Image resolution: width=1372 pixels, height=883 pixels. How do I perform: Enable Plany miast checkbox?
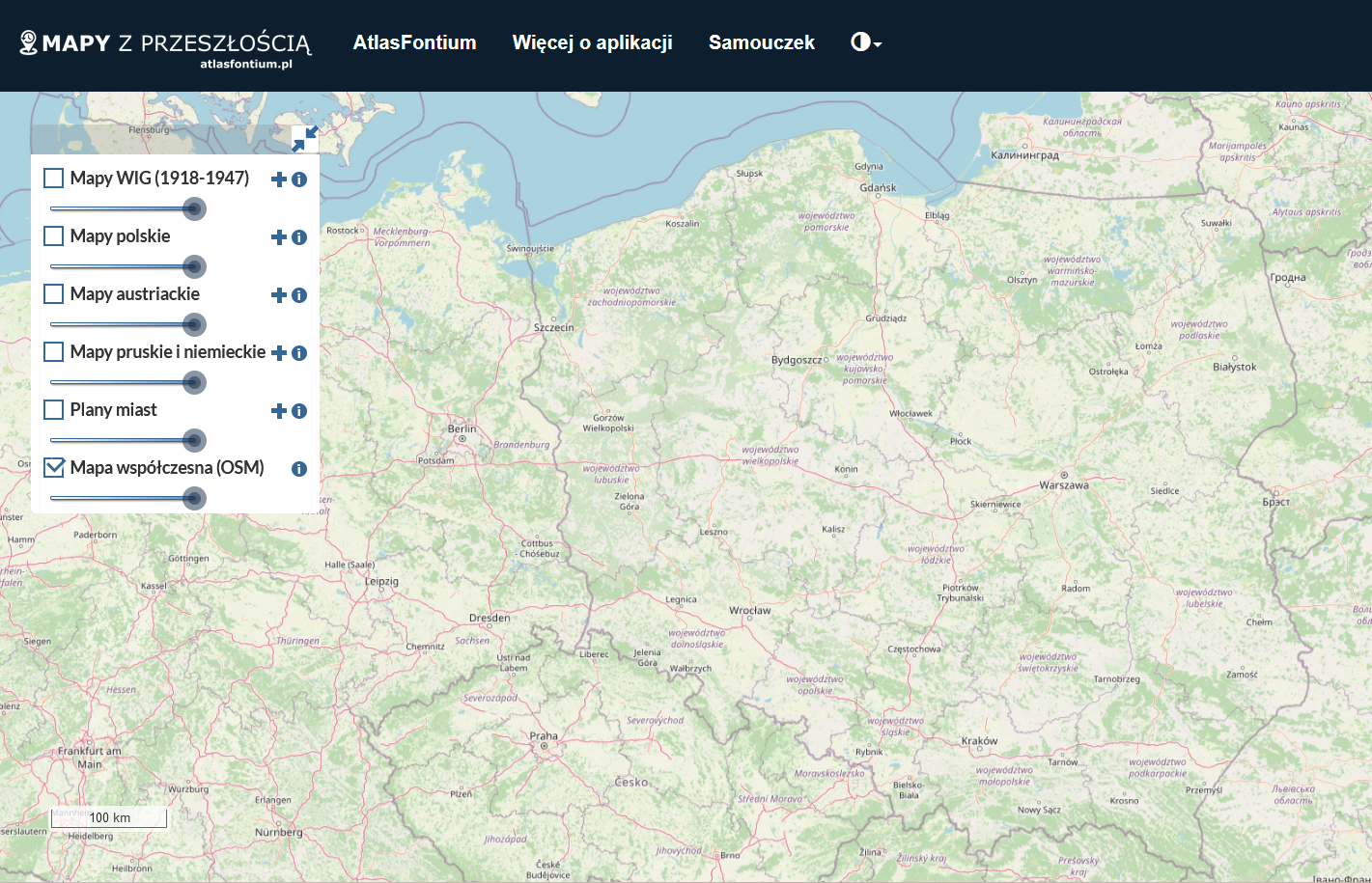(x=54, y=410)
